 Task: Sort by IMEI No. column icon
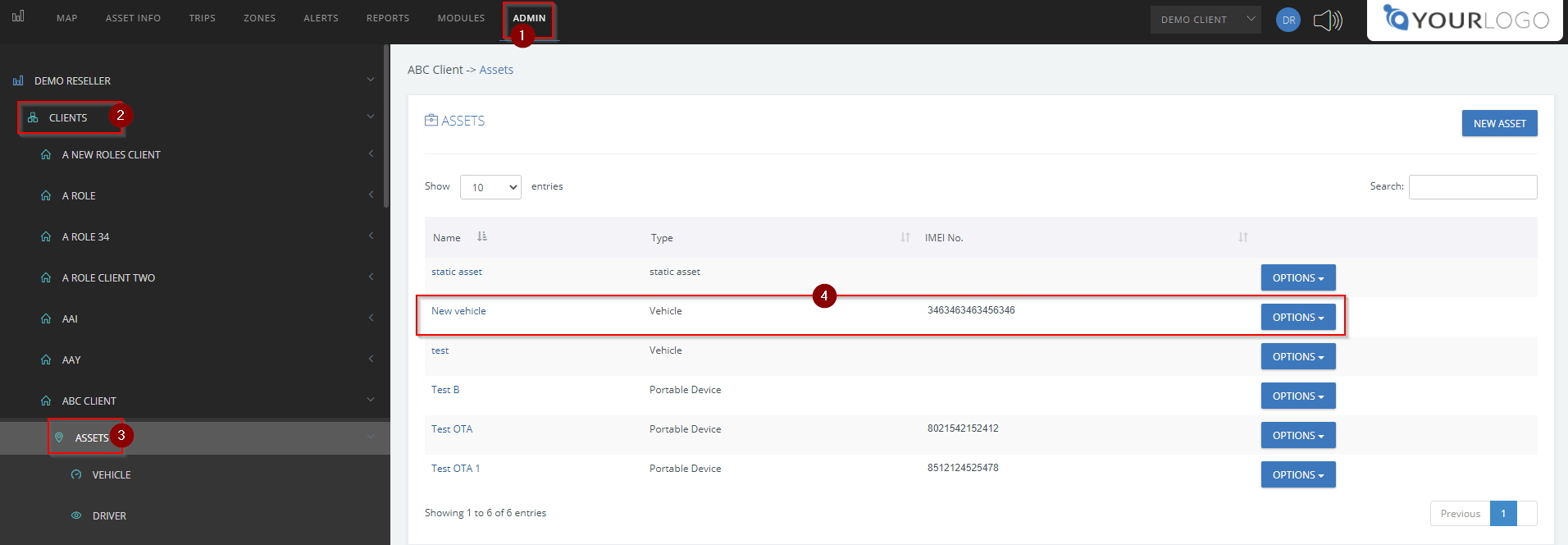1243,237
